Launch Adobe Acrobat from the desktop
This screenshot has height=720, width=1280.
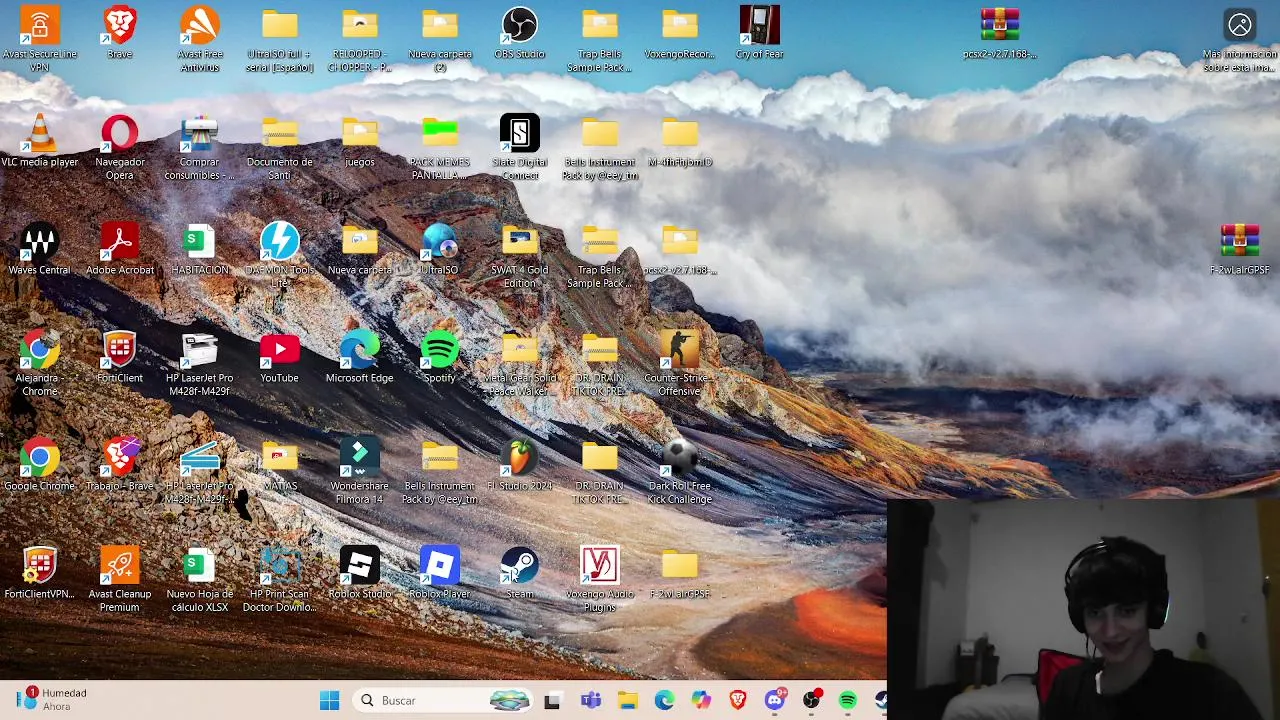coord(120,249)
